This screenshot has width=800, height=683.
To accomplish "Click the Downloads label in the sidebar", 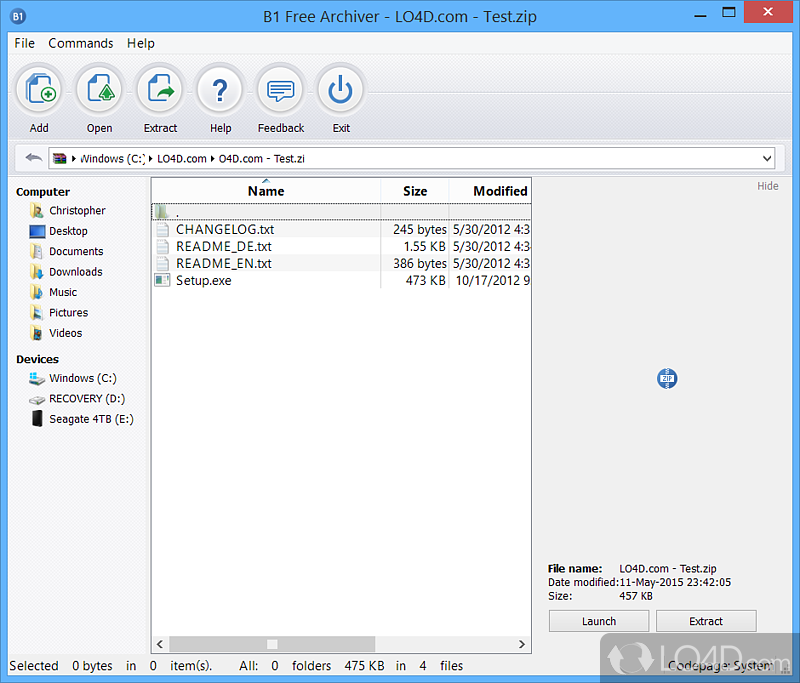I will click(76, 272).
